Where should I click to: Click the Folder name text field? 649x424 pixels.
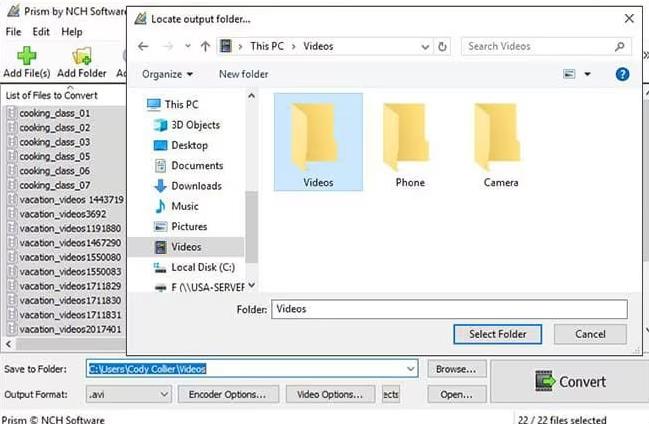tap(449, 309)
